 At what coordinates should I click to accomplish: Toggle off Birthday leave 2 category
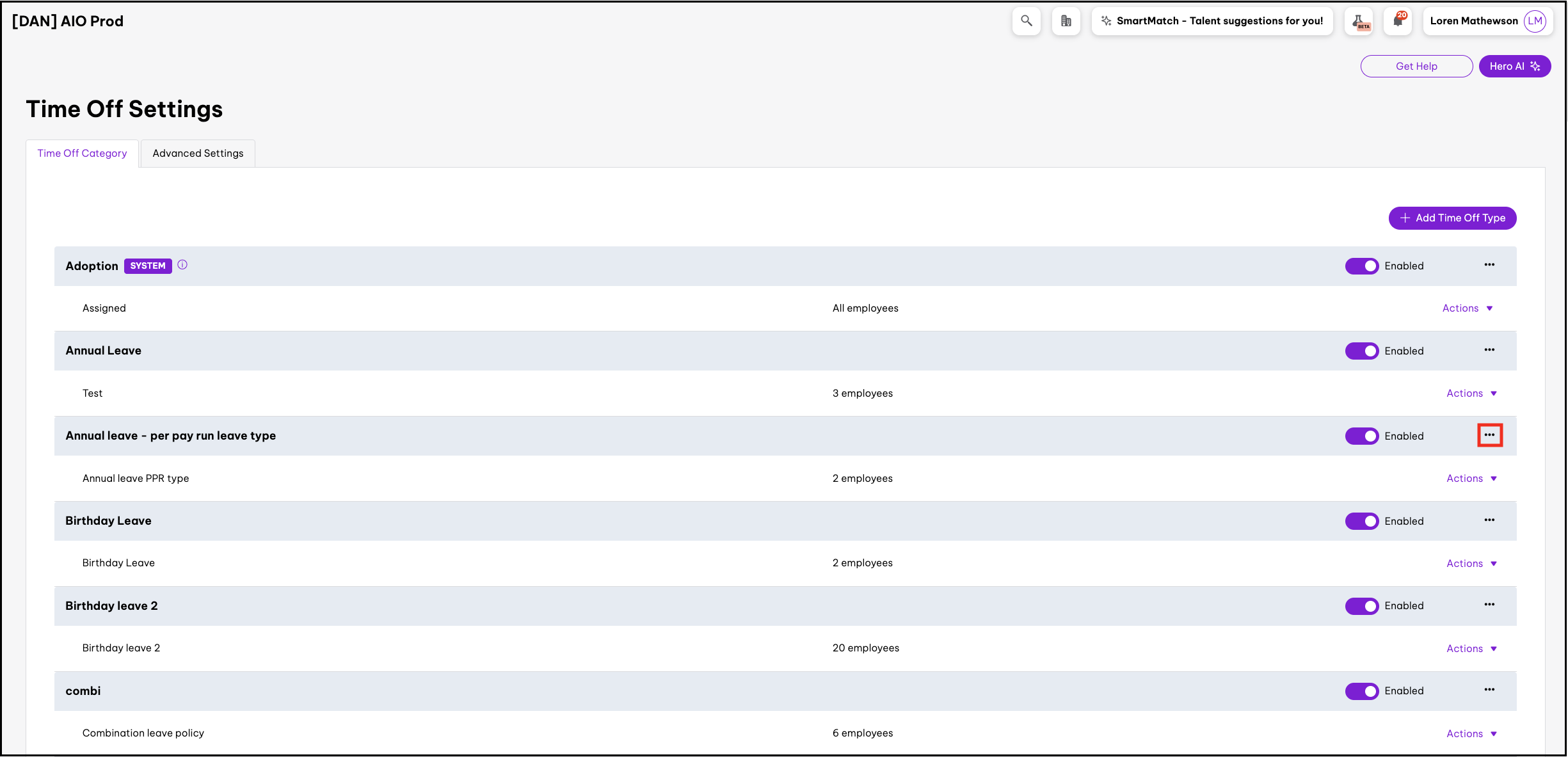[x=1361, y=606]
